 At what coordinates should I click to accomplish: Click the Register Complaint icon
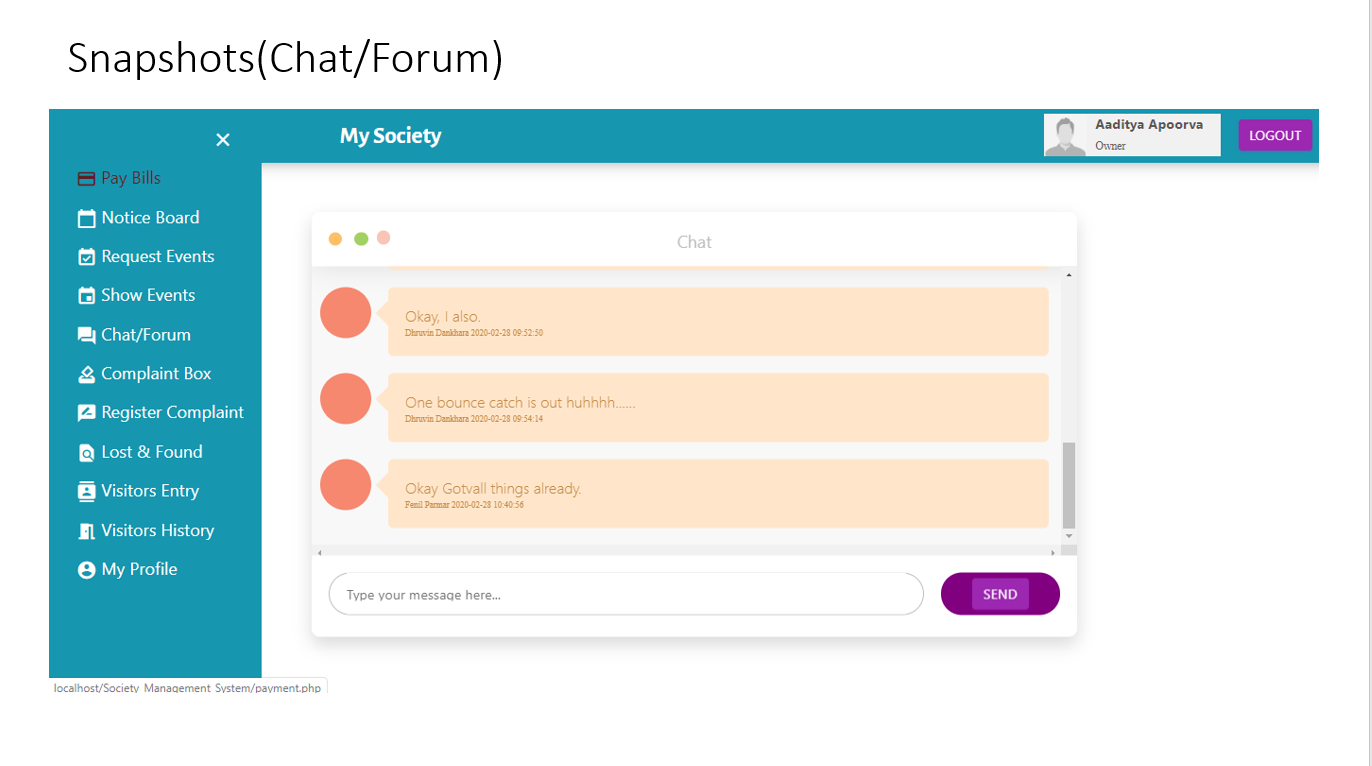[x=86, y=413]
